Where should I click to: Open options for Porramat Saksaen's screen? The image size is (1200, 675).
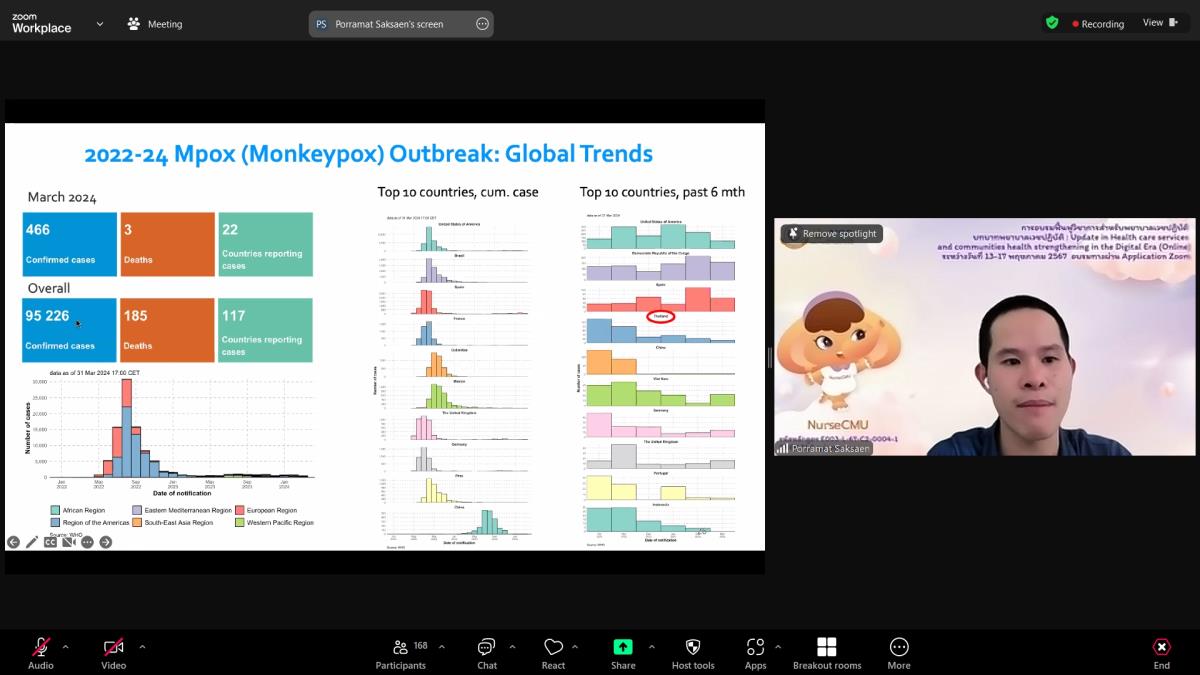tap(482, 24)
